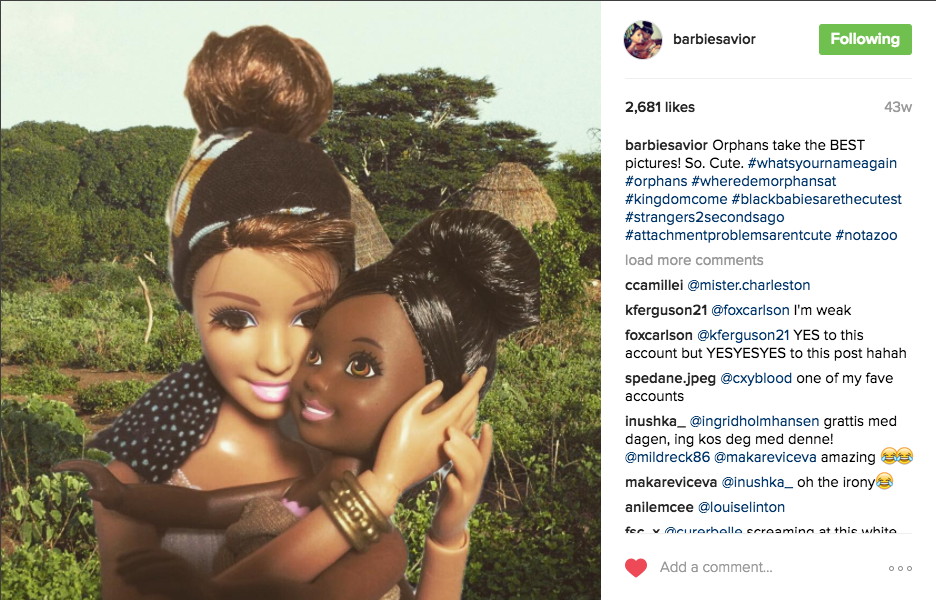This screenshot has height=600, width=936.
Task: Toggle the green Following button
Action: point(865,39)
